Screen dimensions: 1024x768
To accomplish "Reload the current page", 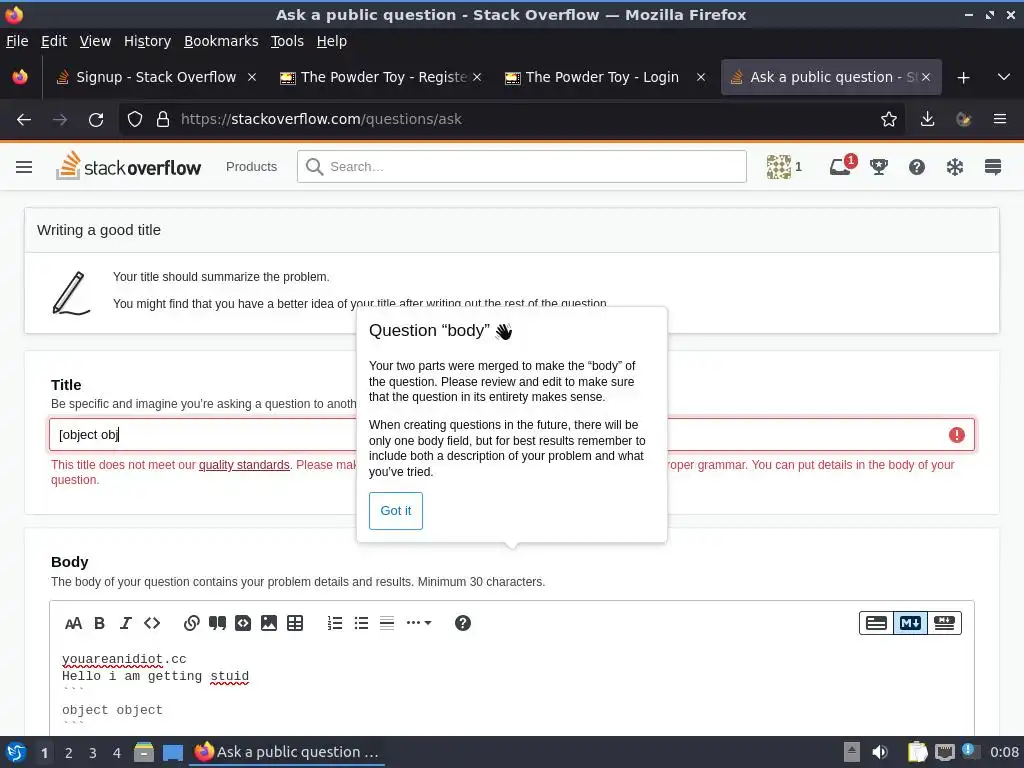I will 96,120.
